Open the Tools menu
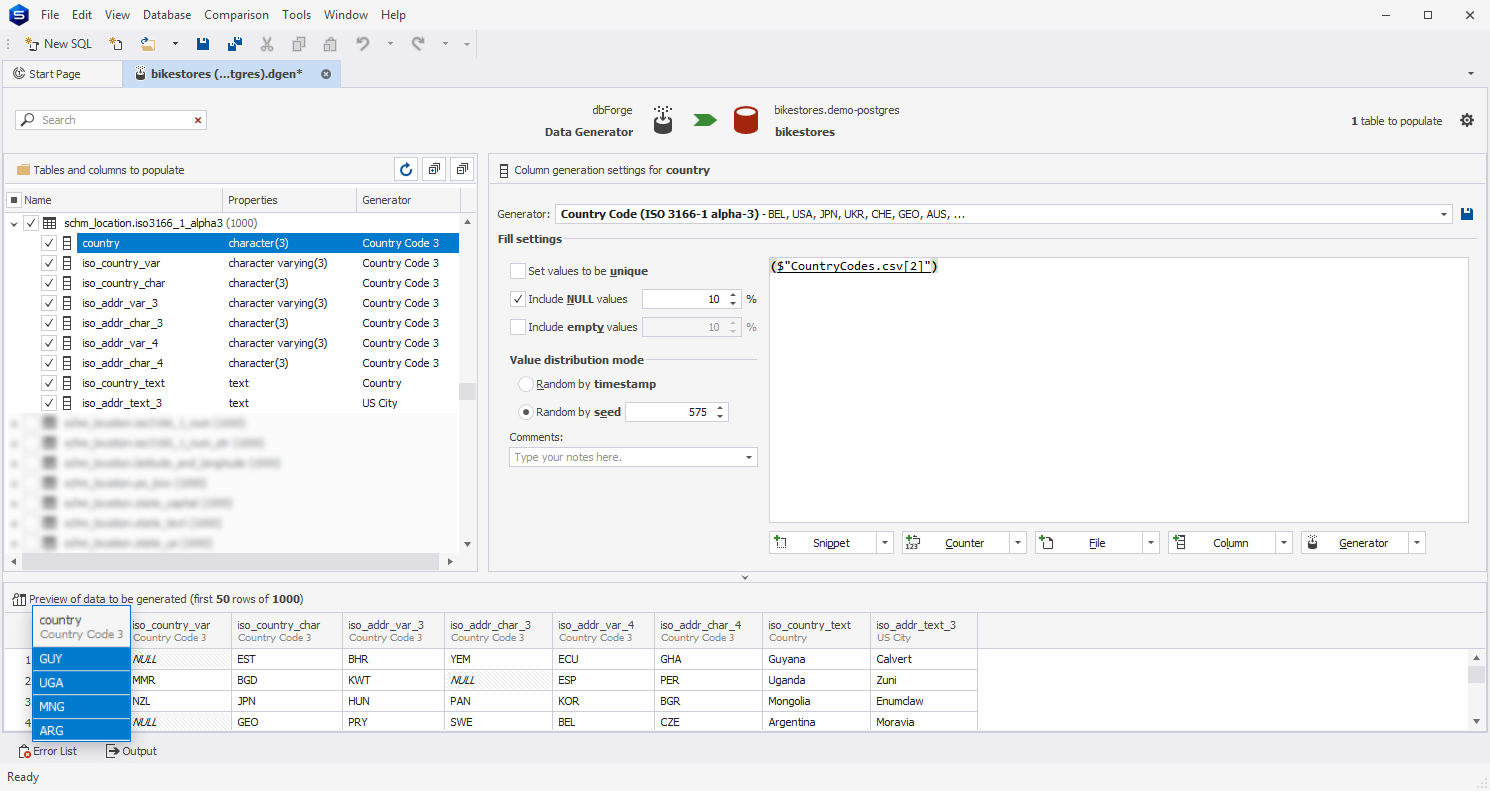 pos(296,15)
